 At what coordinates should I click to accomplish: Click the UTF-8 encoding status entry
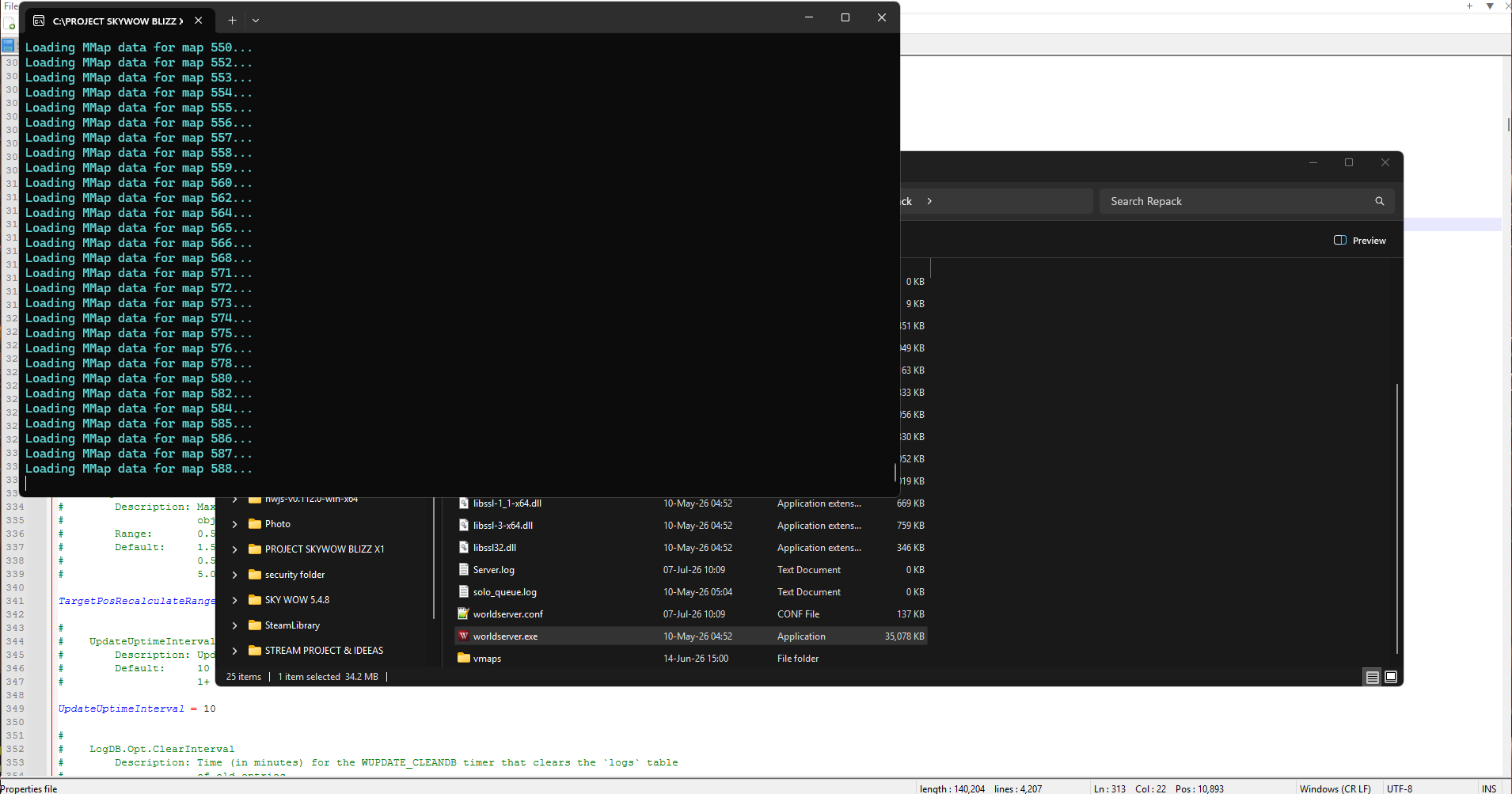click(1400, 788)
